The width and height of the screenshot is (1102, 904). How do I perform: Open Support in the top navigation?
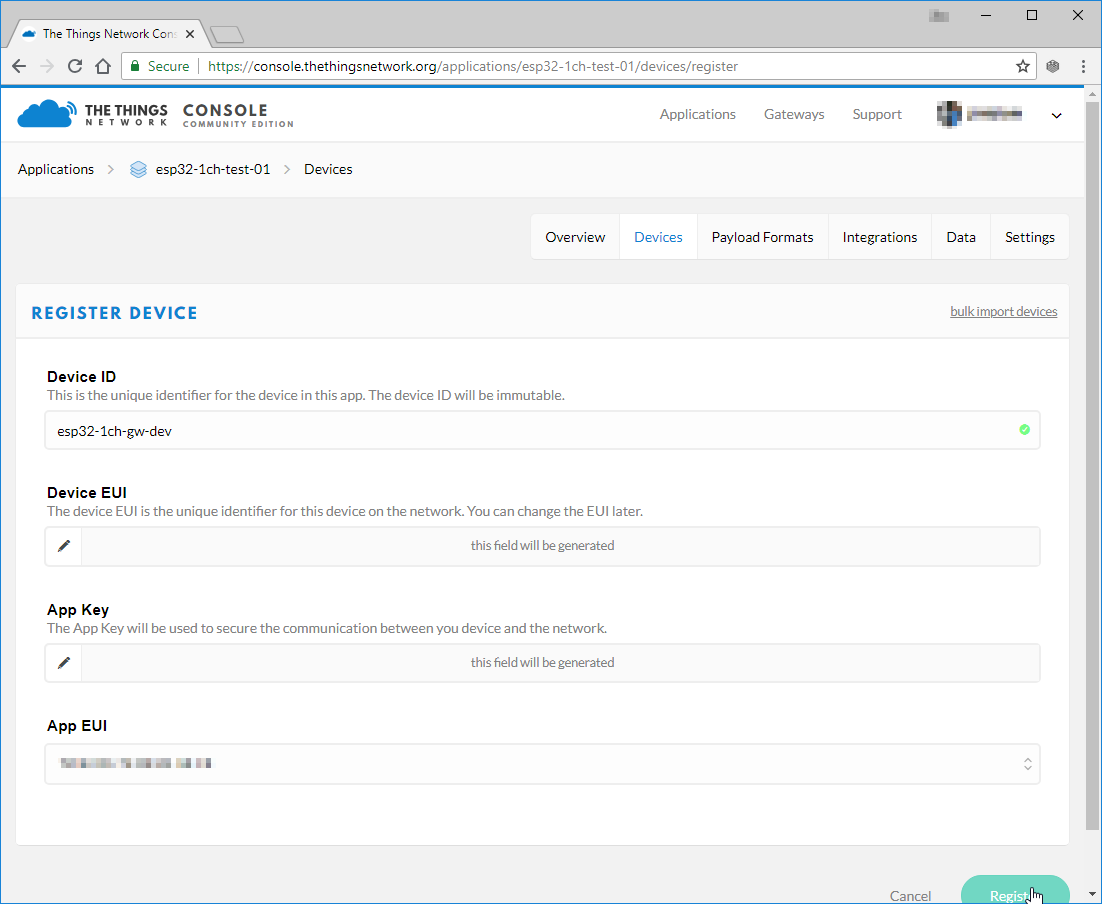coord(877,114)
